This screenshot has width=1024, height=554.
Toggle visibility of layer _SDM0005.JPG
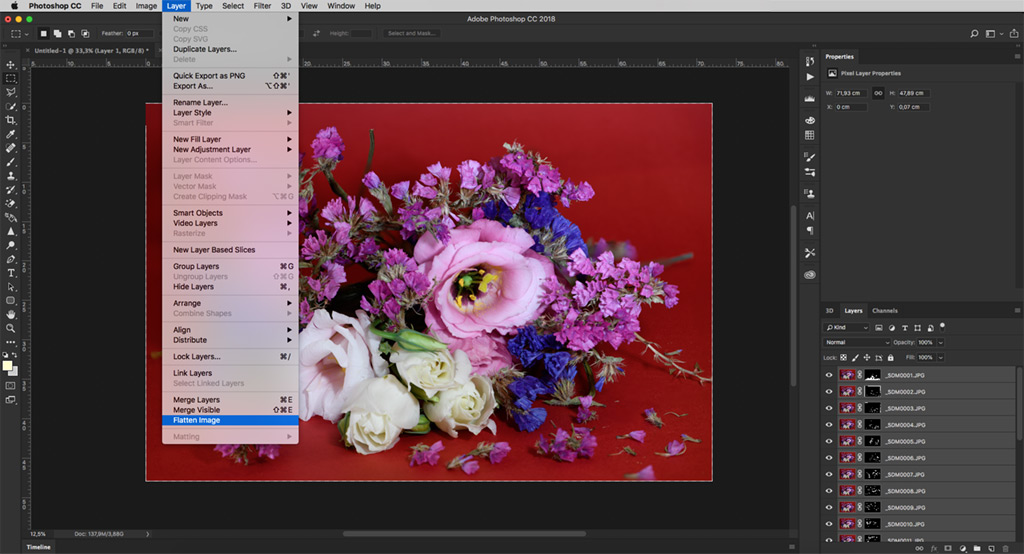pos(828,440)
